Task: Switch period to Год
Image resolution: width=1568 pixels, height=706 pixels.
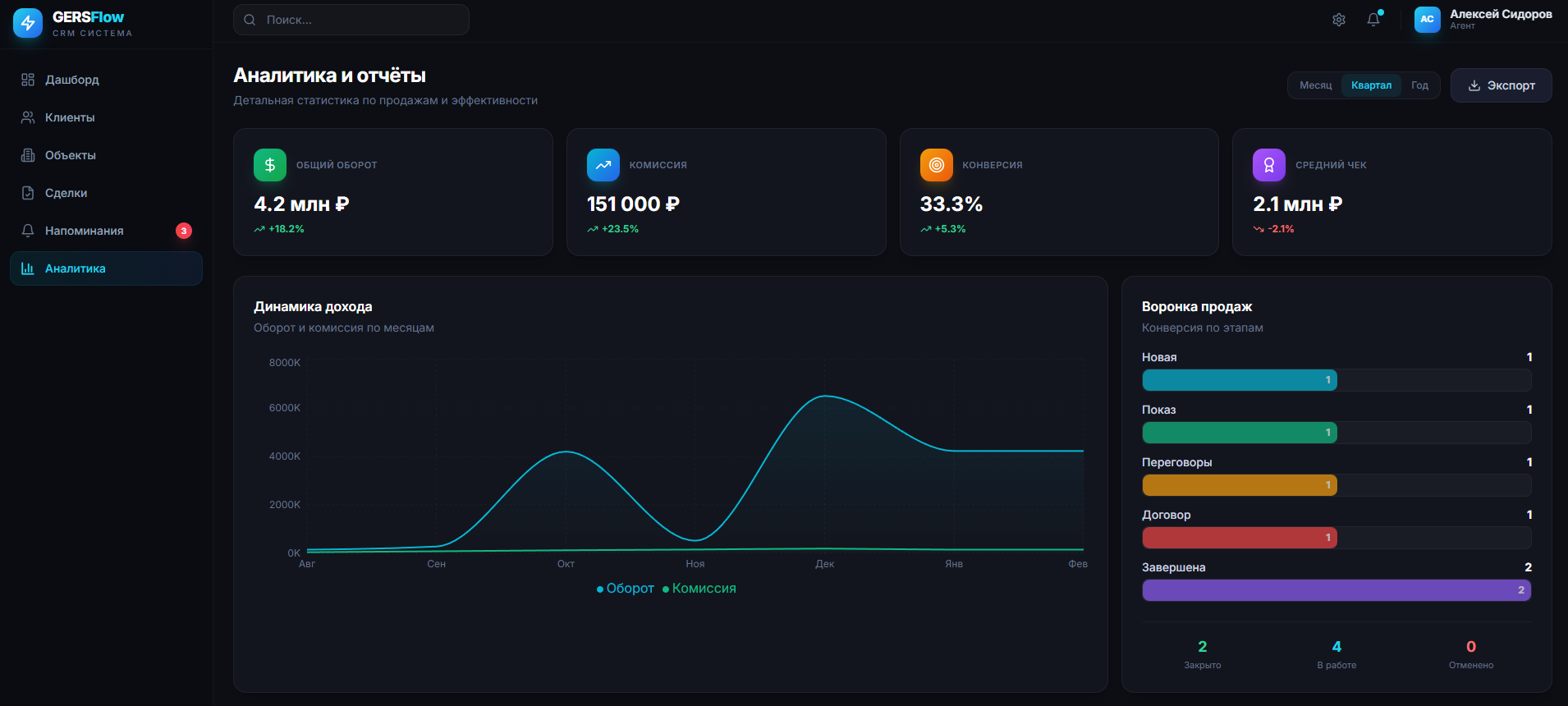Action: tap(1419, 85)
